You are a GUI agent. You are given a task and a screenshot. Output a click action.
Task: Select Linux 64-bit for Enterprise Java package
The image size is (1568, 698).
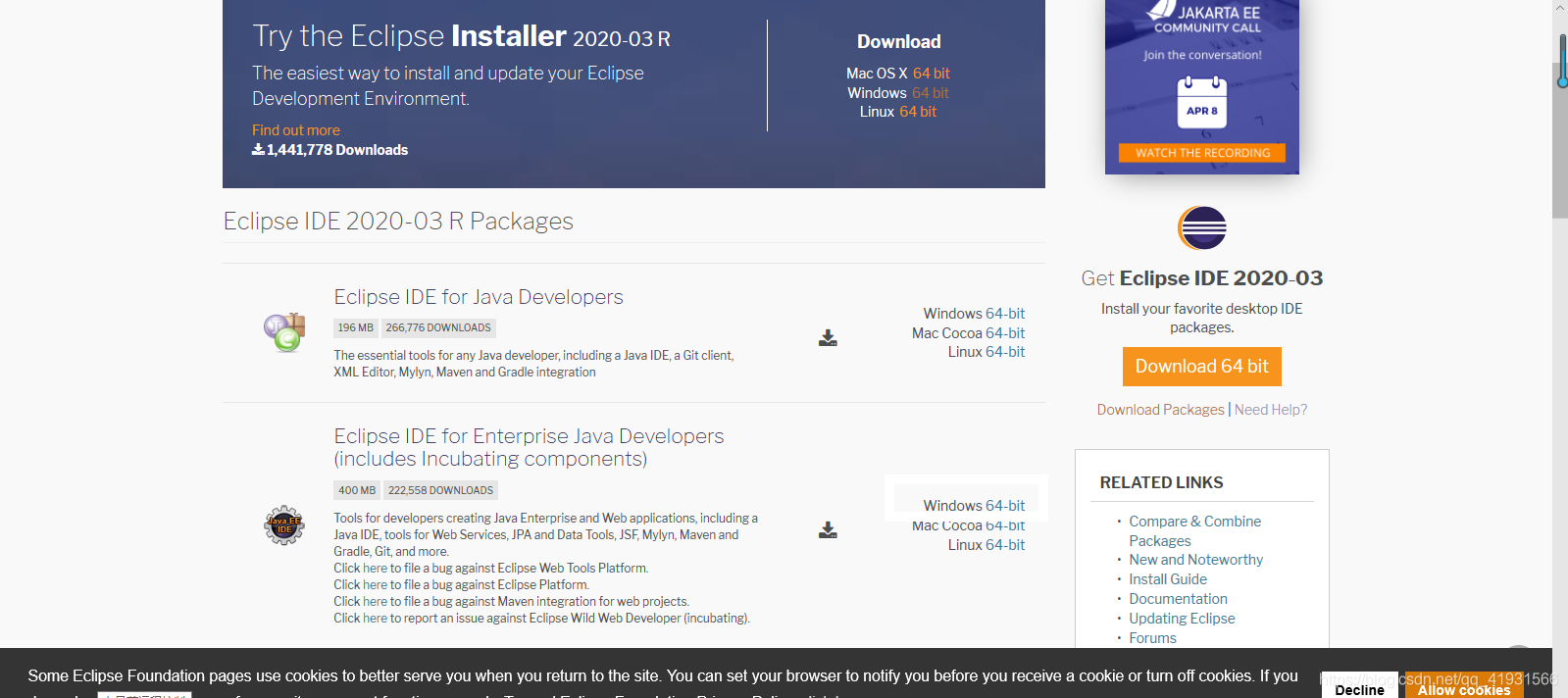[1005, 545]
